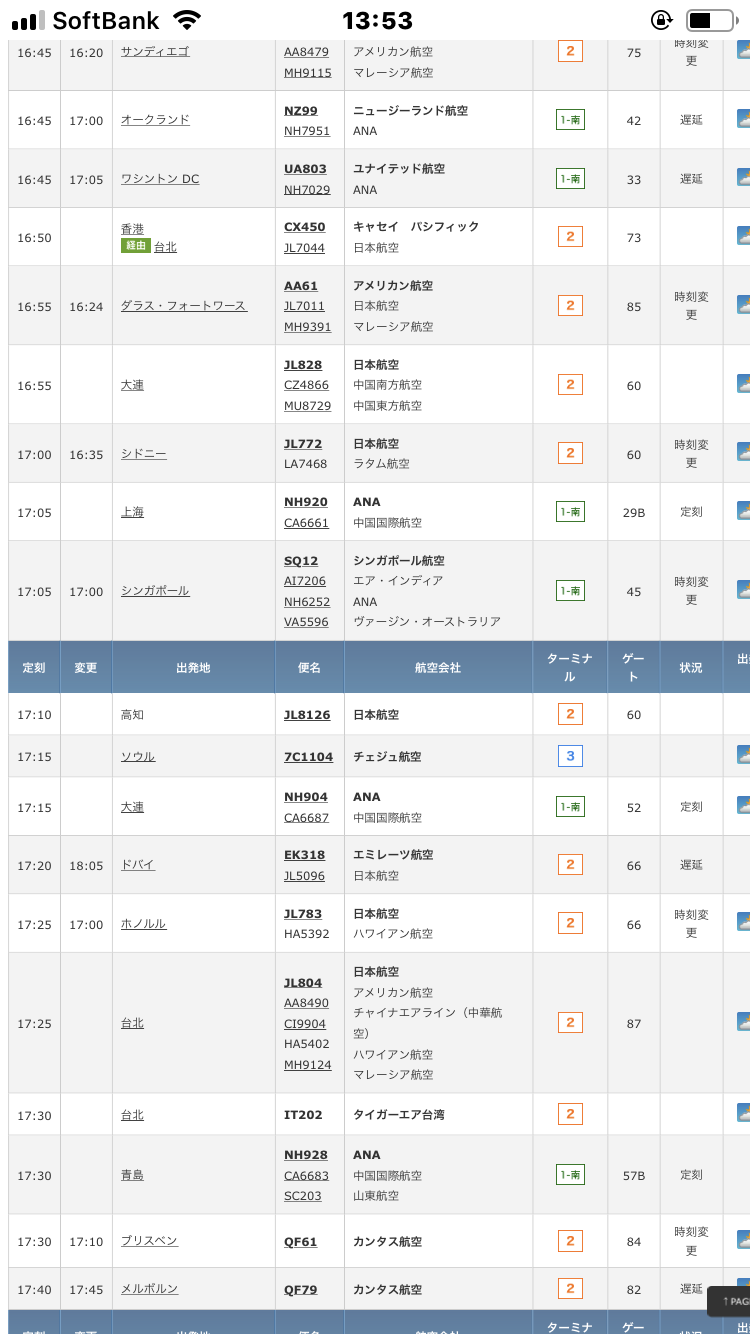This screenshot has width=750, height=1334.
Task: Tap the Wi-Fi icon in the status bar
Action: [x=186, y=20]
